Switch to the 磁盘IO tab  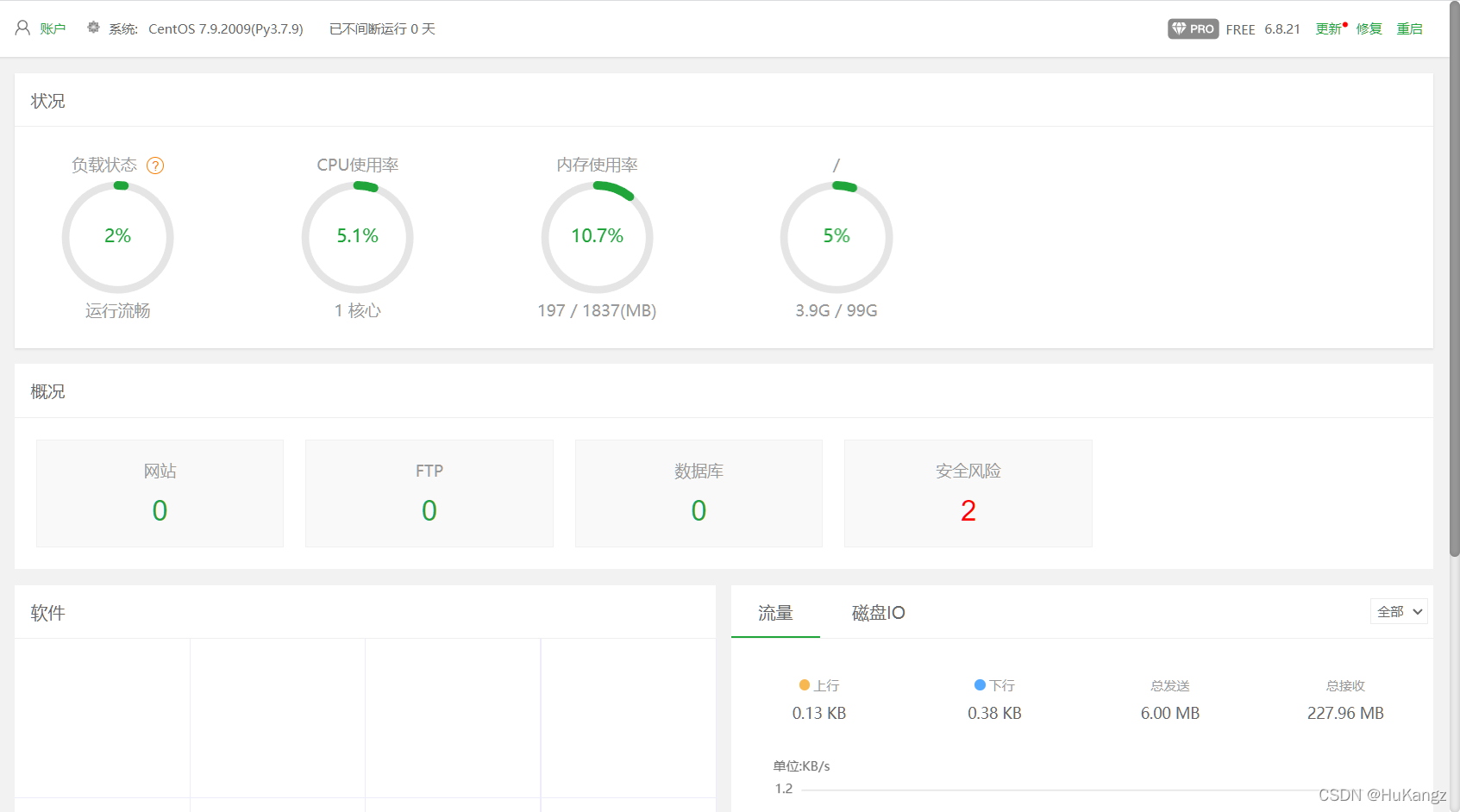[878, 613]
